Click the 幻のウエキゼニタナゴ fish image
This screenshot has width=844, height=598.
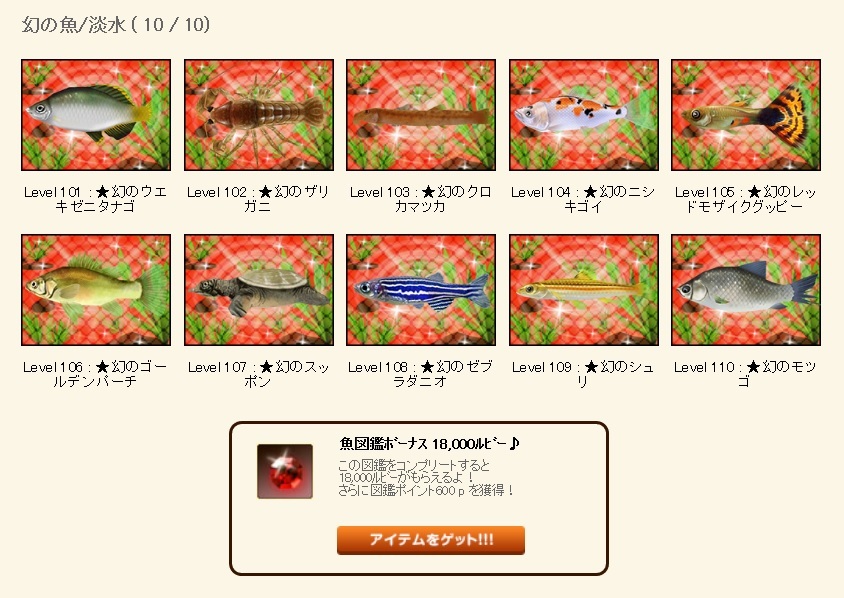click(x=96, y=115)
